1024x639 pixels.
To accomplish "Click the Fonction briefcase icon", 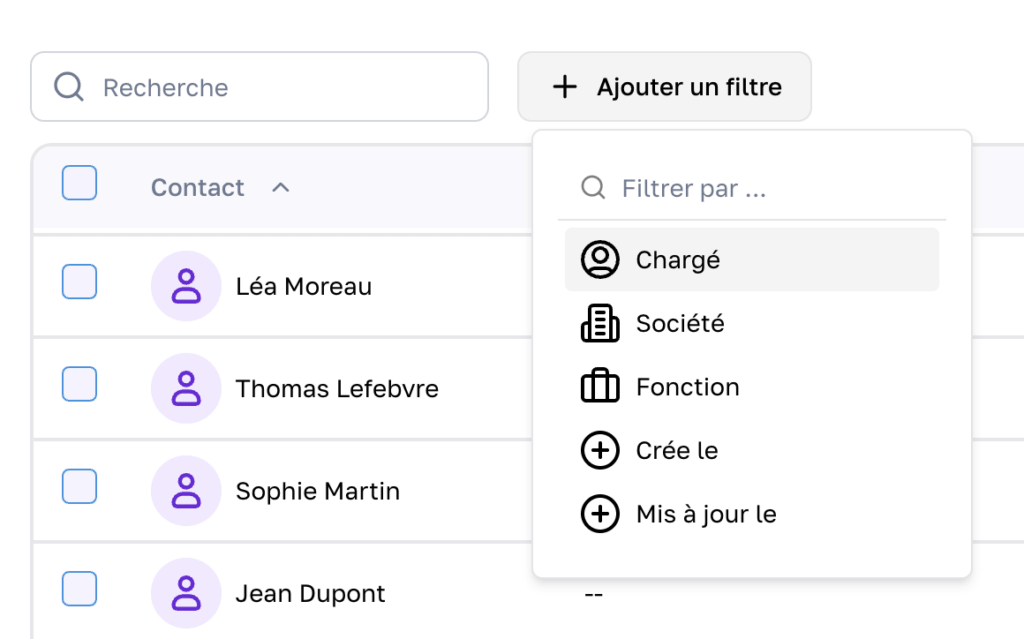I will [600, 387].
